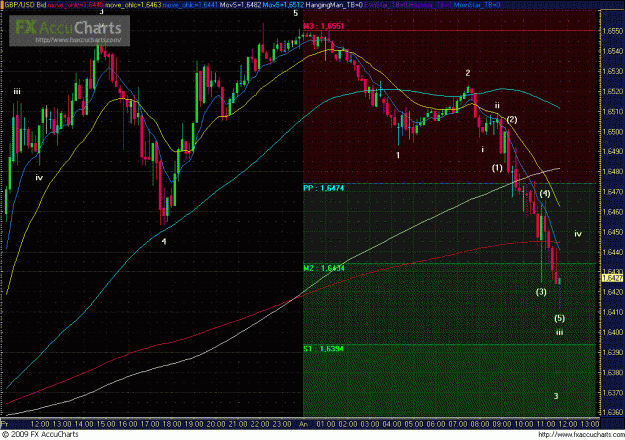Screen dimensions: 625x440
Task: Click the wave (5) annotation
Action: point(560,318)
